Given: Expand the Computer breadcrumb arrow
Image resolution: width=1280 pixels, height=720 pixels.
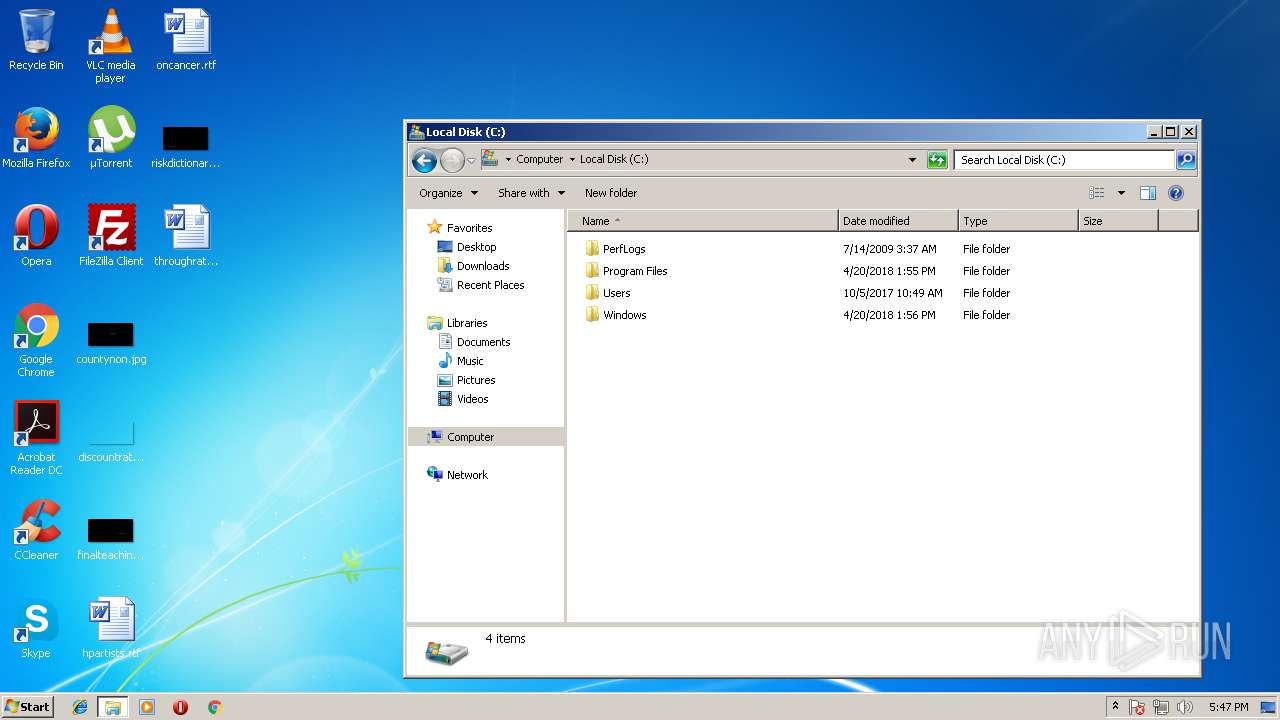Looking at the screenshot, I should tap(572, 160).
